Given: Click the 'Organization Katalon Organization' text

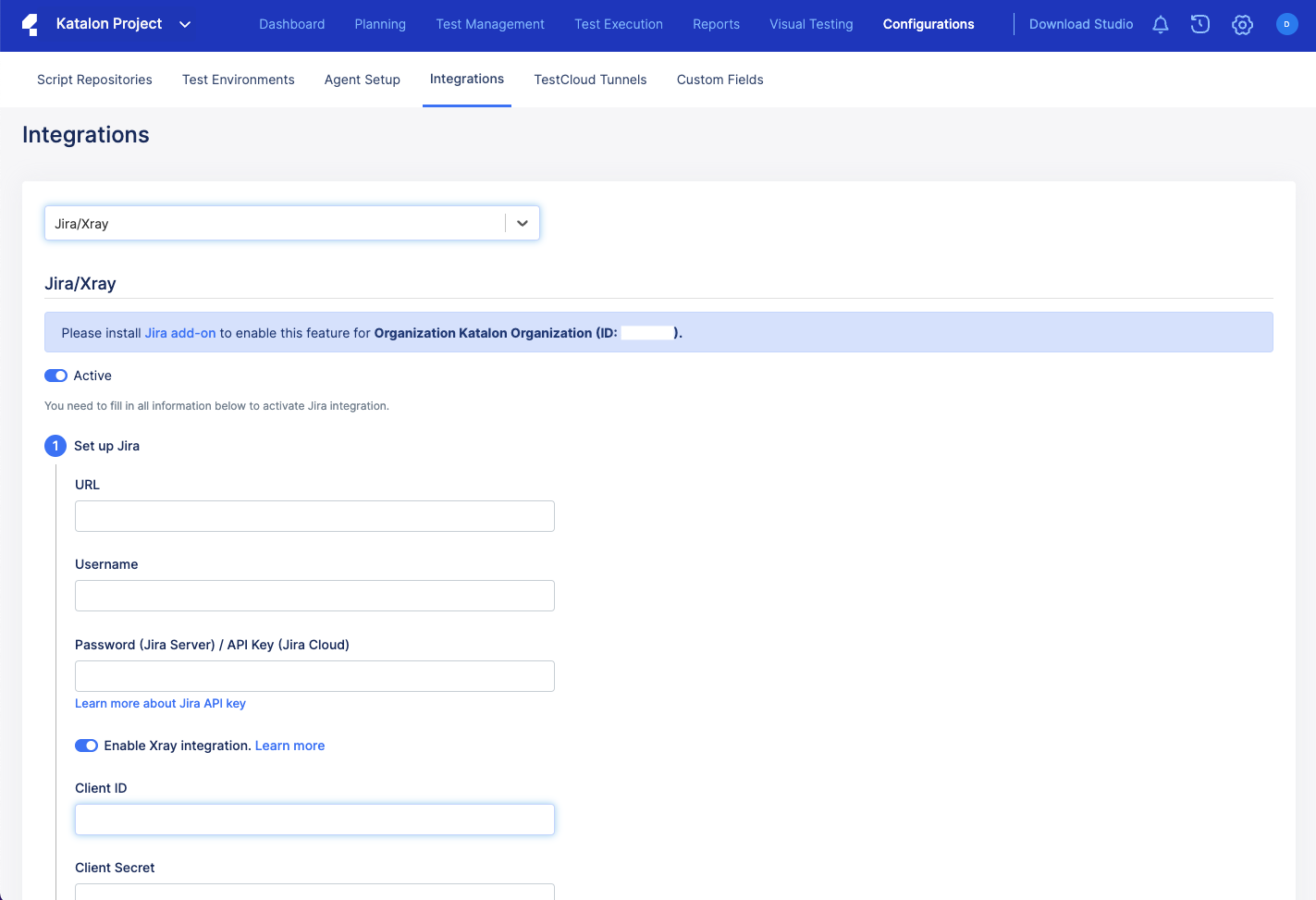Looking at the screenshot, I should click(x=483, y=333).
